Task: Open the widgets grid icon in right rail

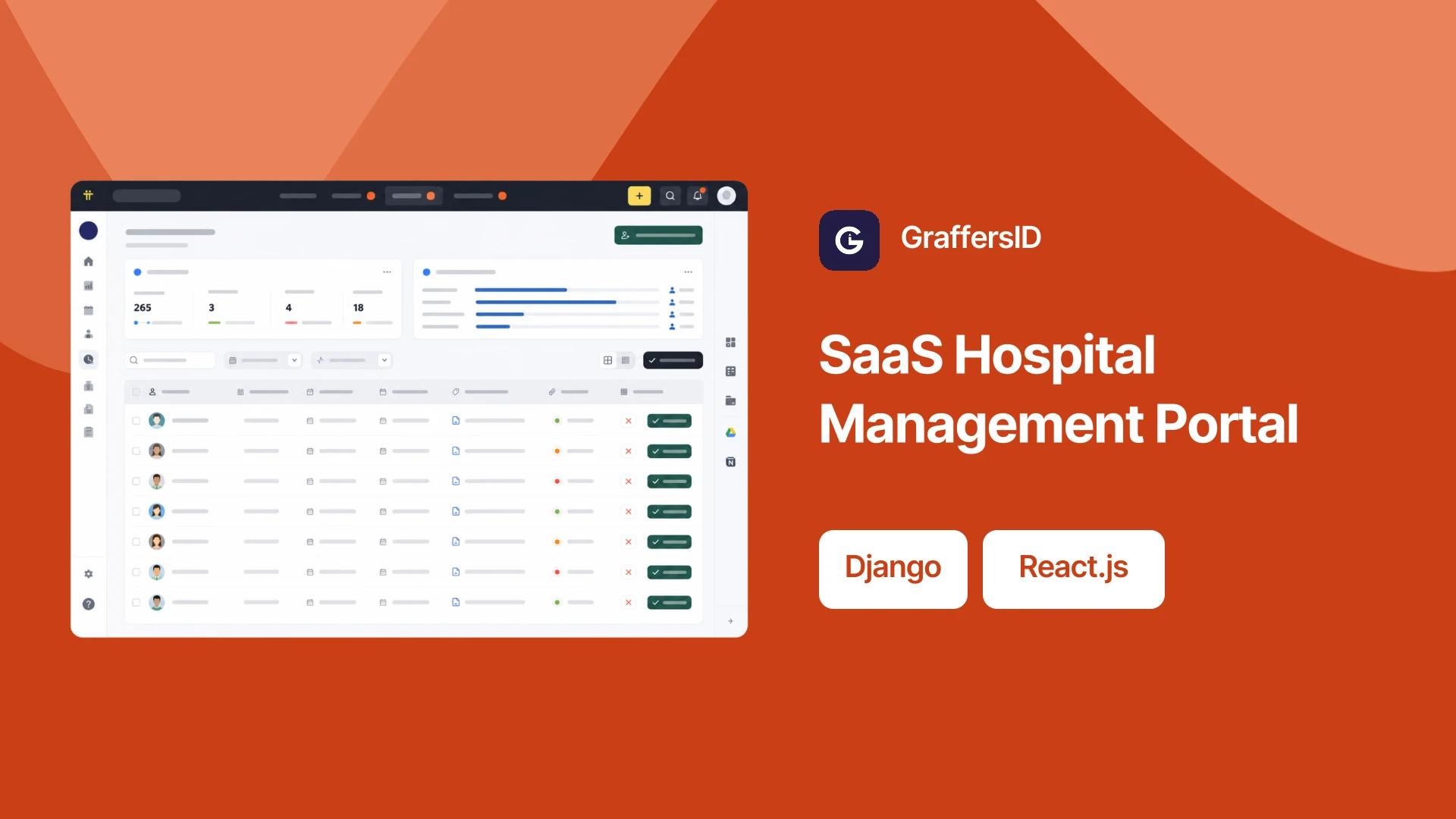Action: point(731,343)
